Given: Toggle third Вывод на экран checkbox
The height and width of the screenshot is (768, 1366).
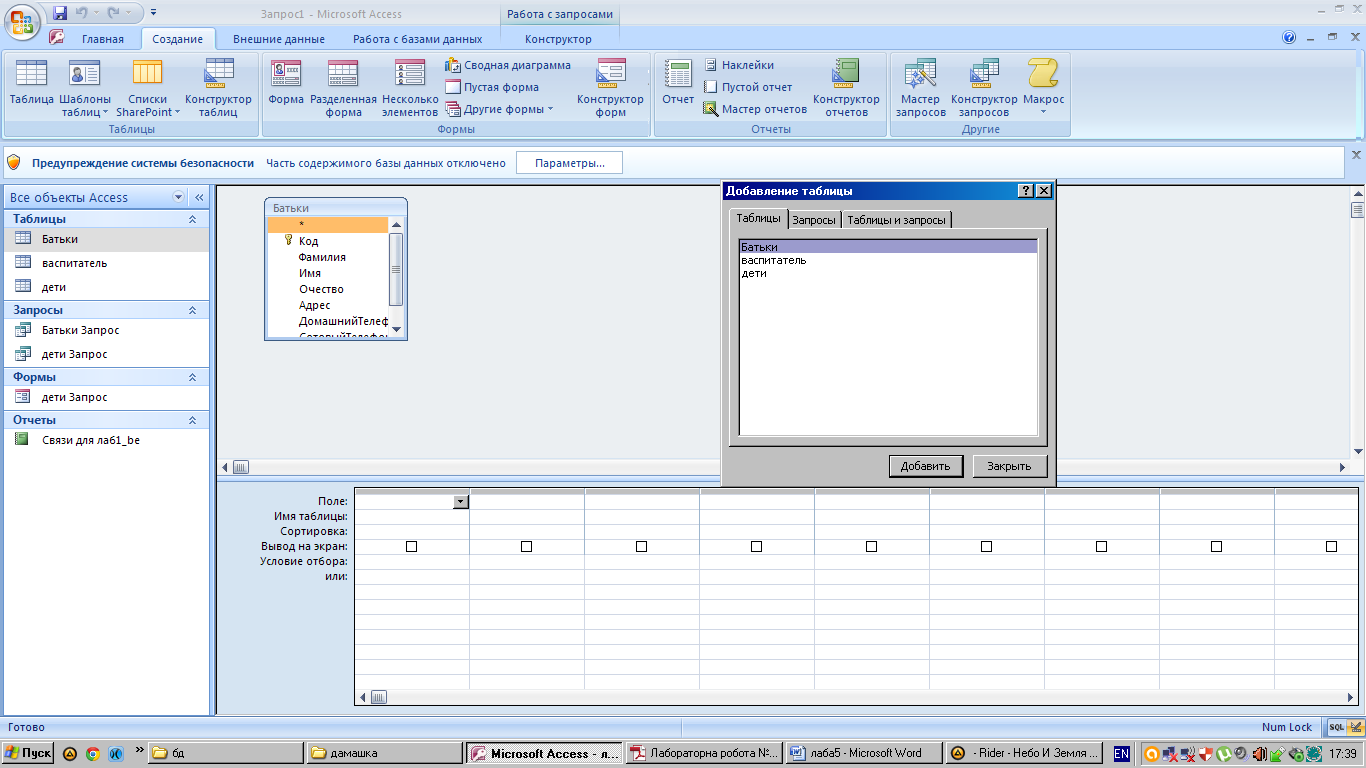Looking at the screenshot, I should [641, 546].
